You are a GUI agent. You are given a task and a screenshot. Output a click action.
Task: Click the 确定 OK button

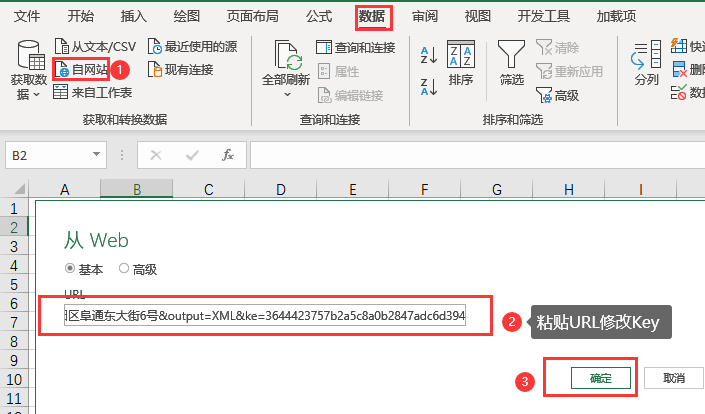[x=601, y=378]
